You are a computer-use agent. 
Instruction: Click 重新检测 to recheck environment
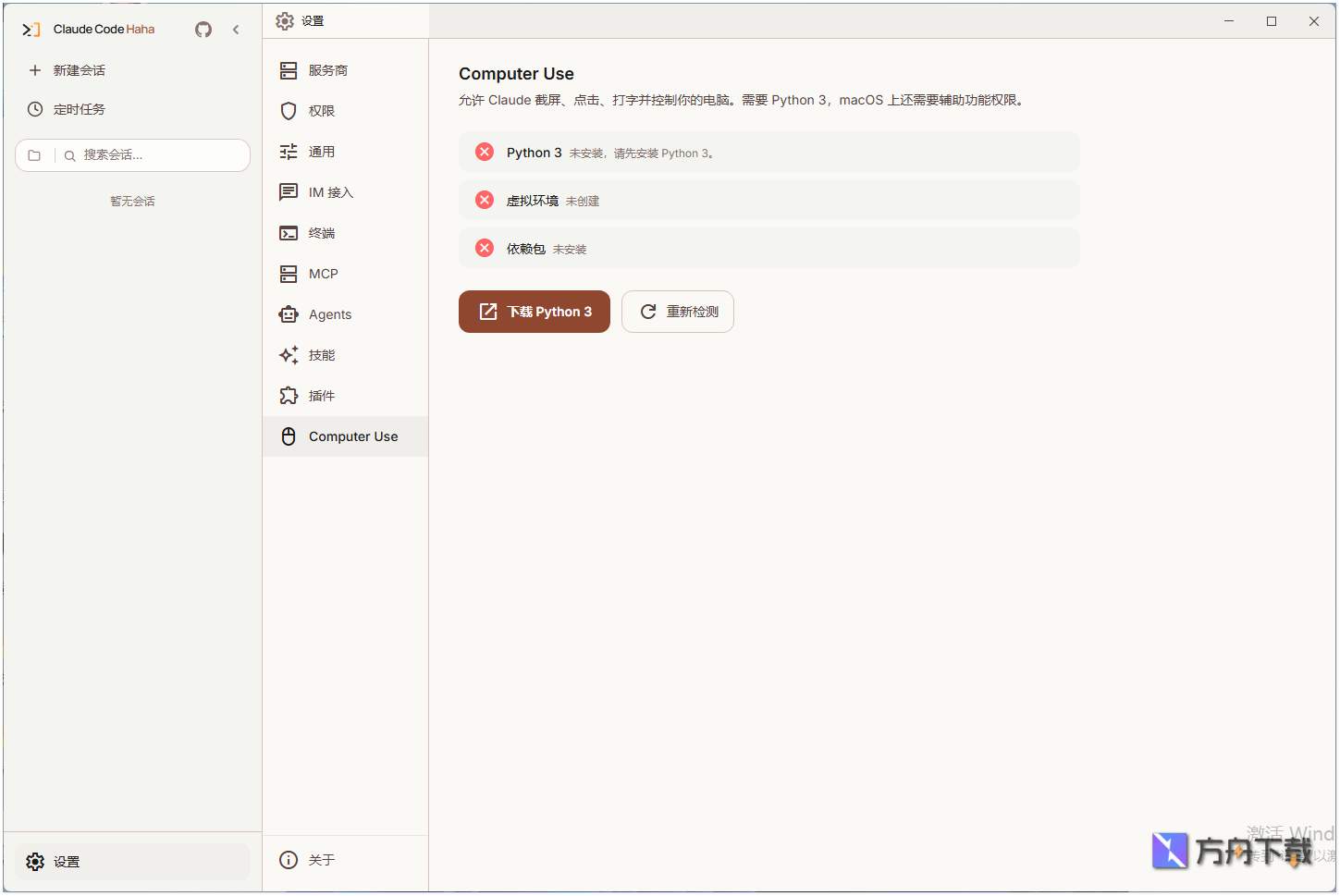[678, 312]
